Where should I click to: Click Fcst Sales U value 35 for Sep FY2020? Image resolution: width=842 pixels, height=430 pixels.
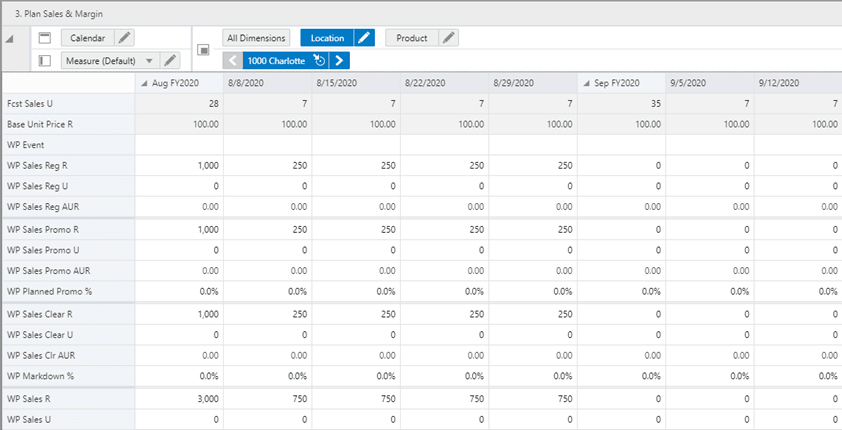(x=621, y=104)
